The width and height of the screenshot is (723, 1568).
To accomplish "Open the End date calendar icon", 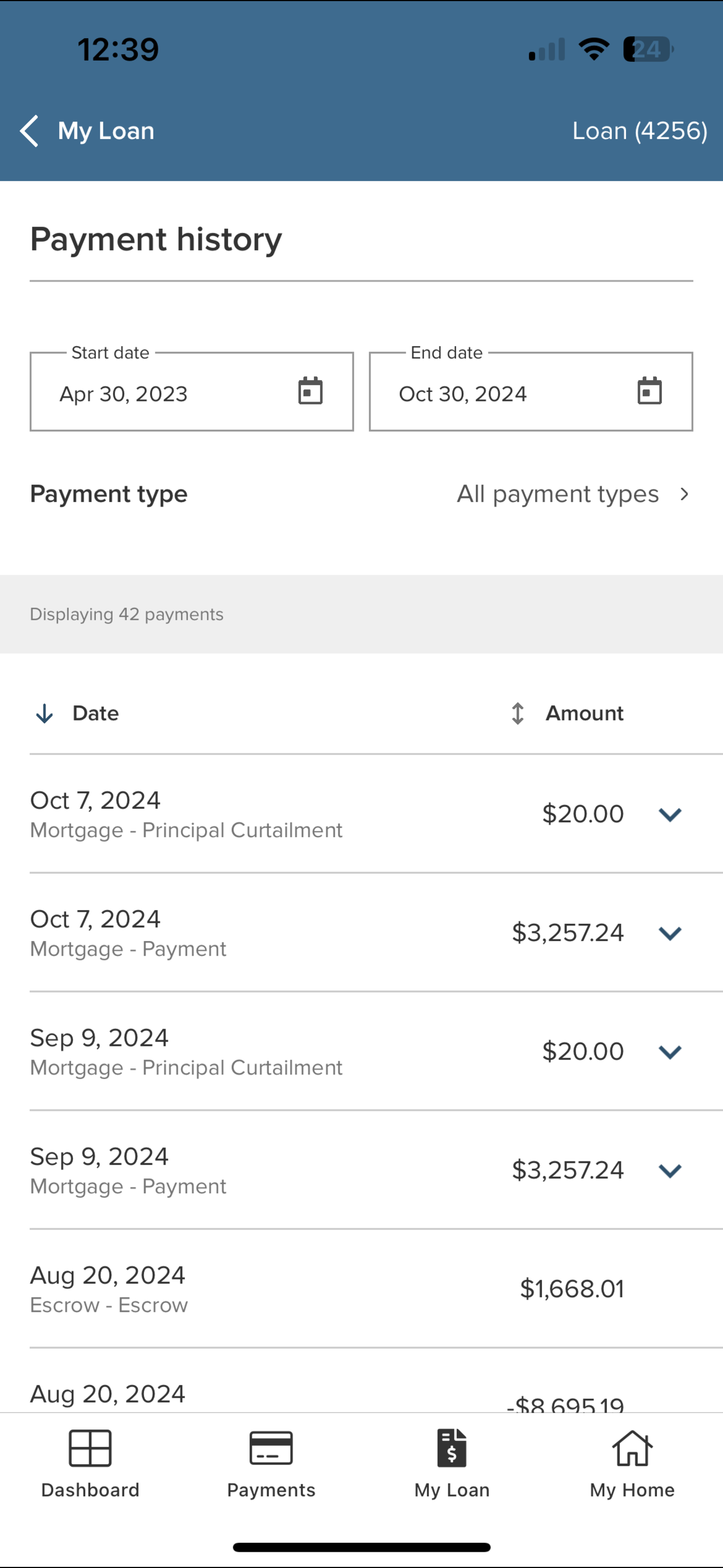I will [650, 391].
